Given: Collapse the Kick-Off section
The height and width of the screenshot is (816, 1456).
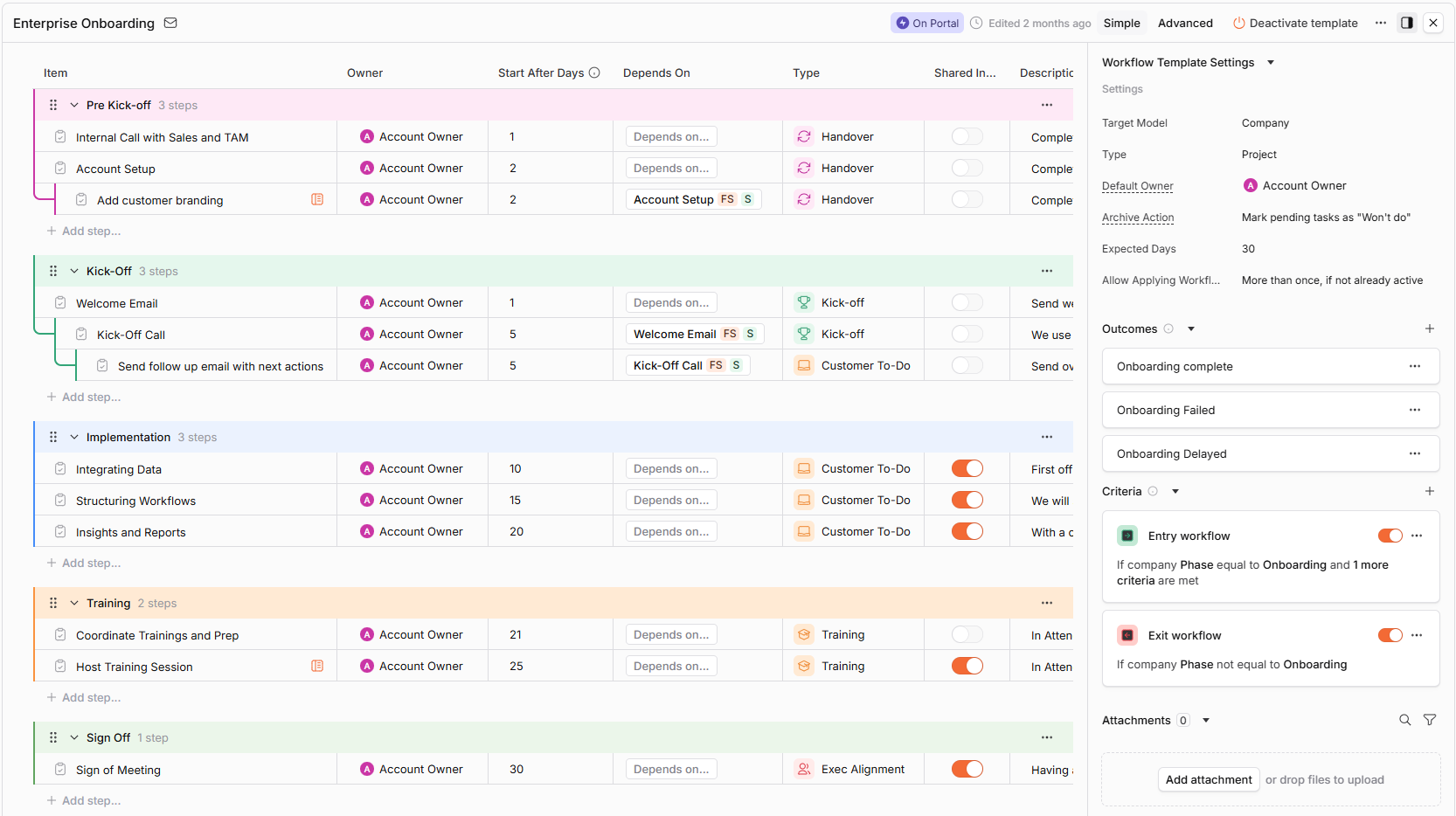Looking at the screenshot, I should 74,271.
